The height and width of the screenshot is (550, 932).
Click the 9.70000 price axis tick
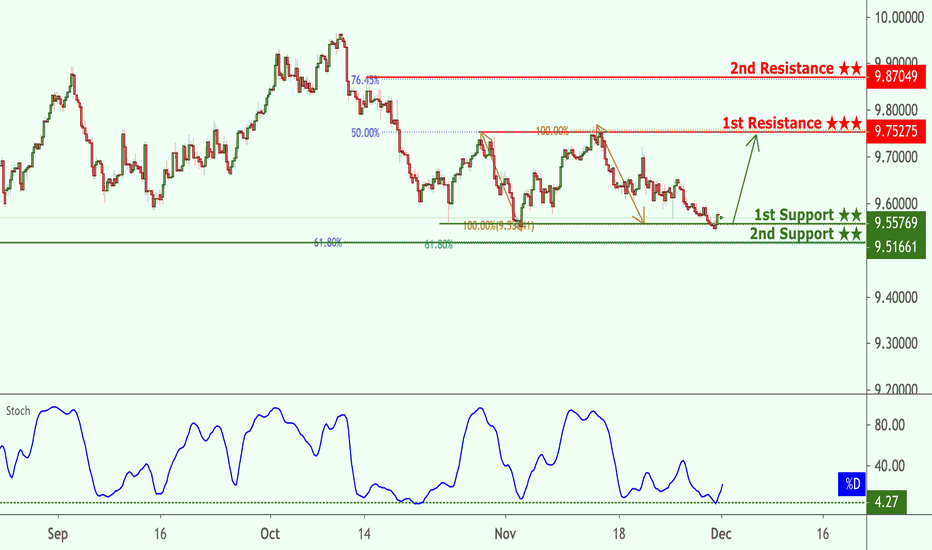click(x=896, y=157)
